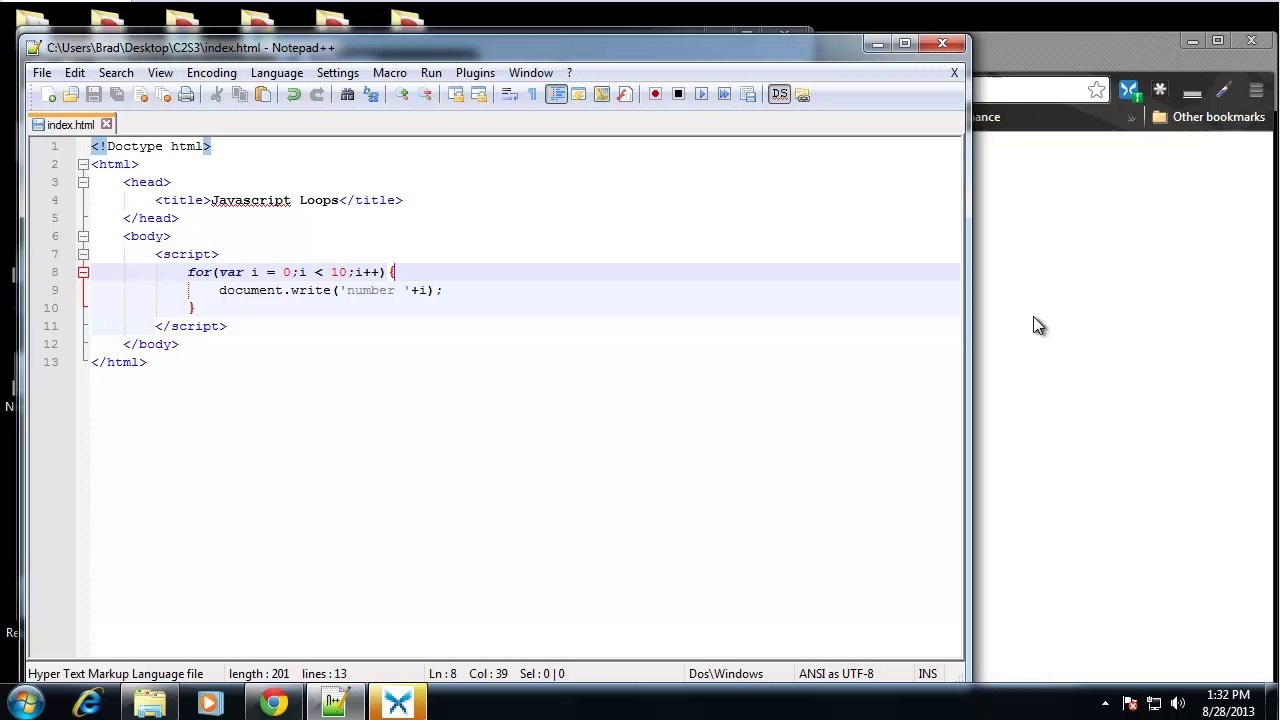Click the ANSI as UTF-8 status entry
Screen dimensions: 1280x720
[x=836, y=674]
